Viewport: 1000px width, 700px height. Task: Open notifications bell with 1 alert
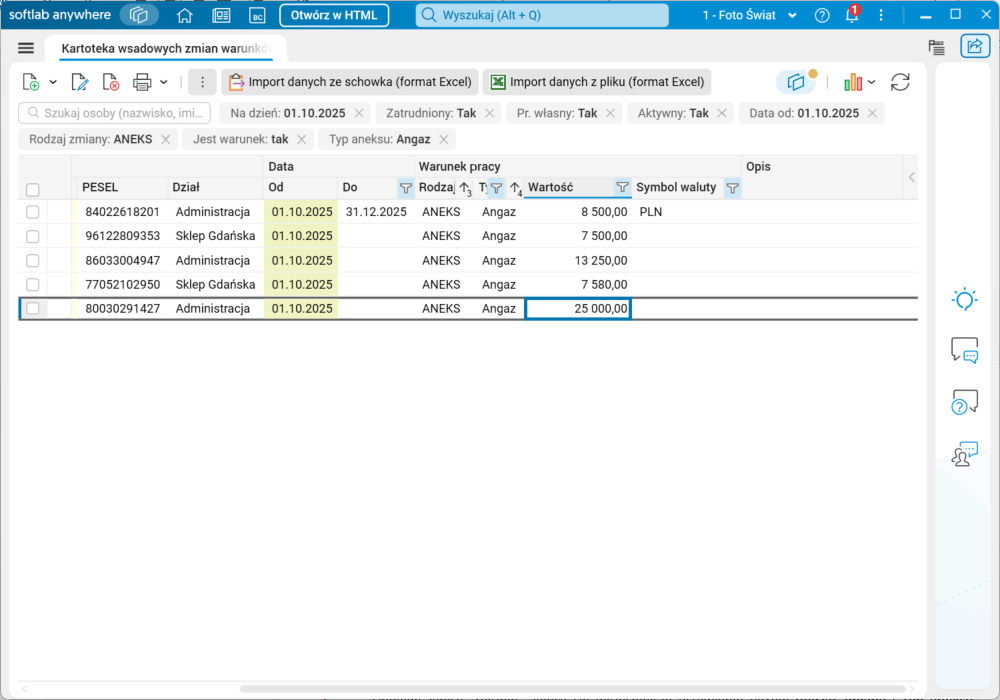tap(852, 14)
